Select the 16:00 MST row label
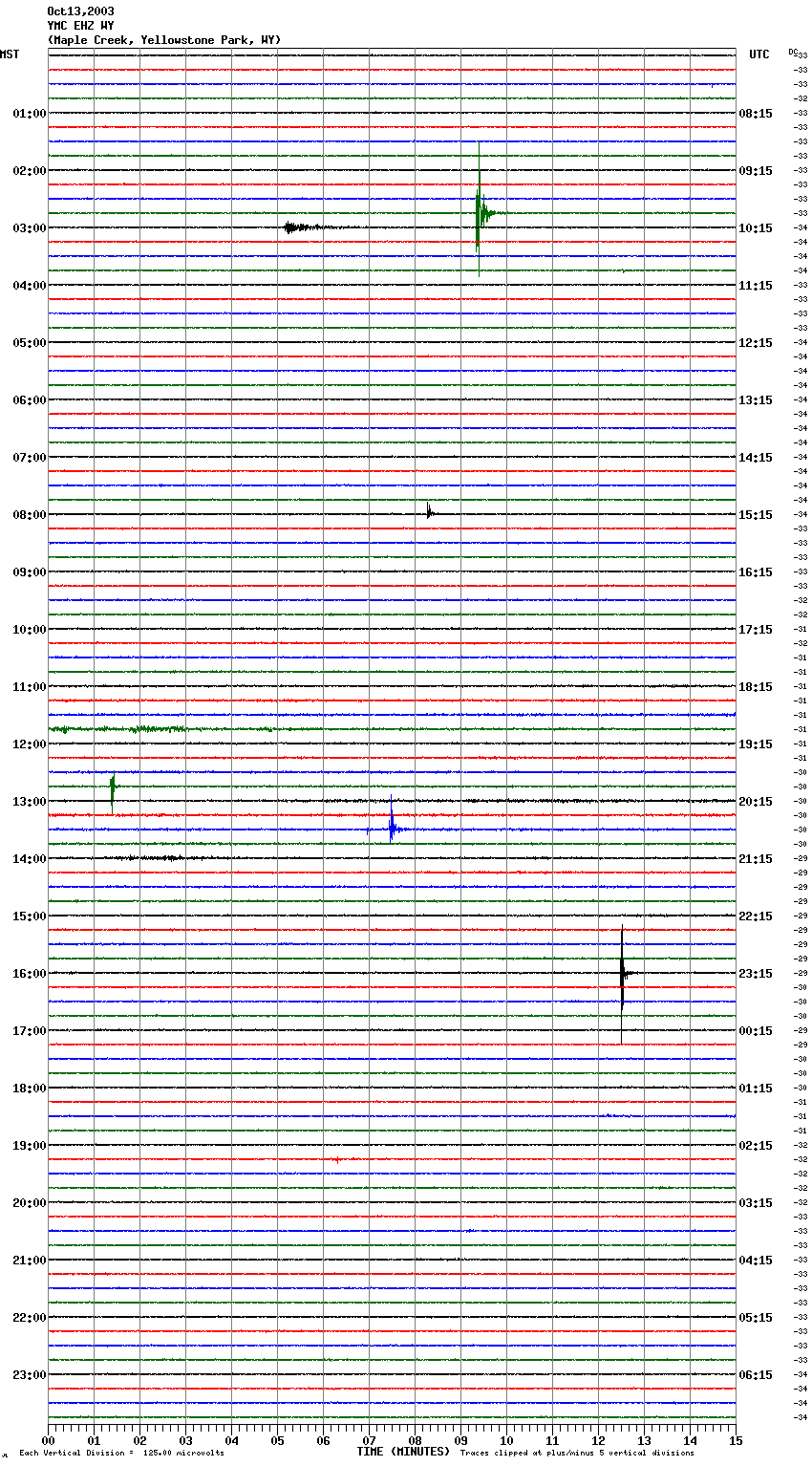The height and width of the screenshot is (1466, 812). (30, 974)
